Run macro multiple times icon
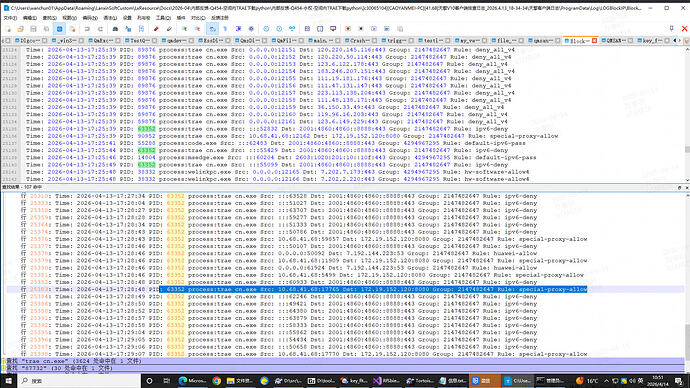 (x=387, y=29)
